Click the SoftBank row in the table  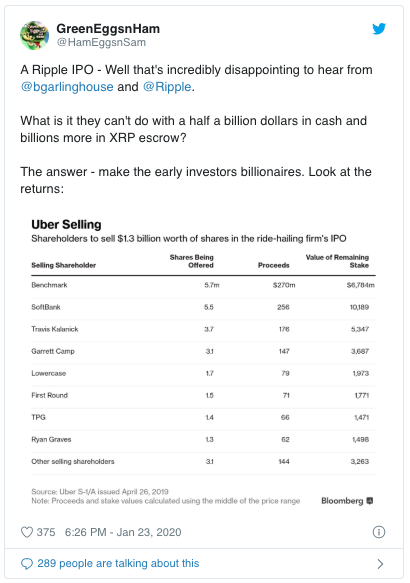click(203, 307)
